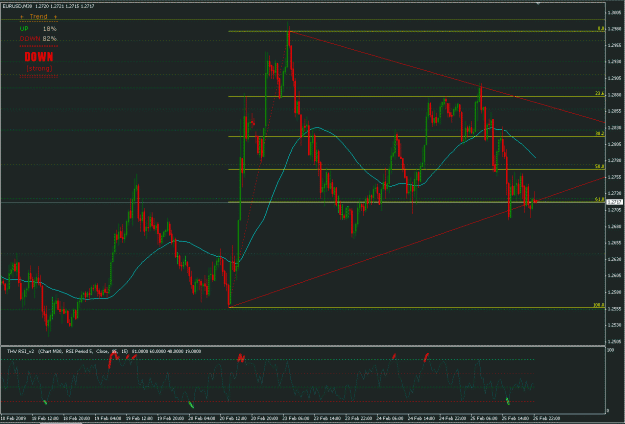This screenshot has height=424, width=625.
Task: Click the 1.2630 price axis label
Action: (614, 259)
